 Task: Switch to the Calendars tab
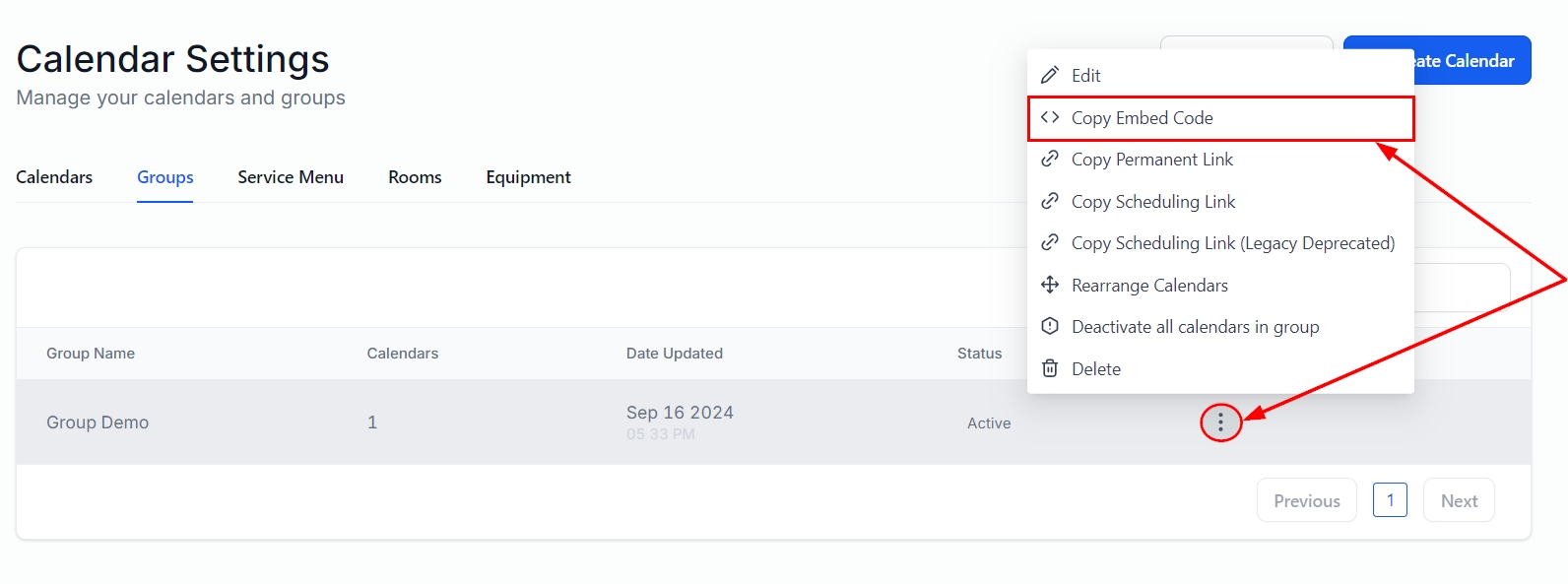click(x=54, y=177)
